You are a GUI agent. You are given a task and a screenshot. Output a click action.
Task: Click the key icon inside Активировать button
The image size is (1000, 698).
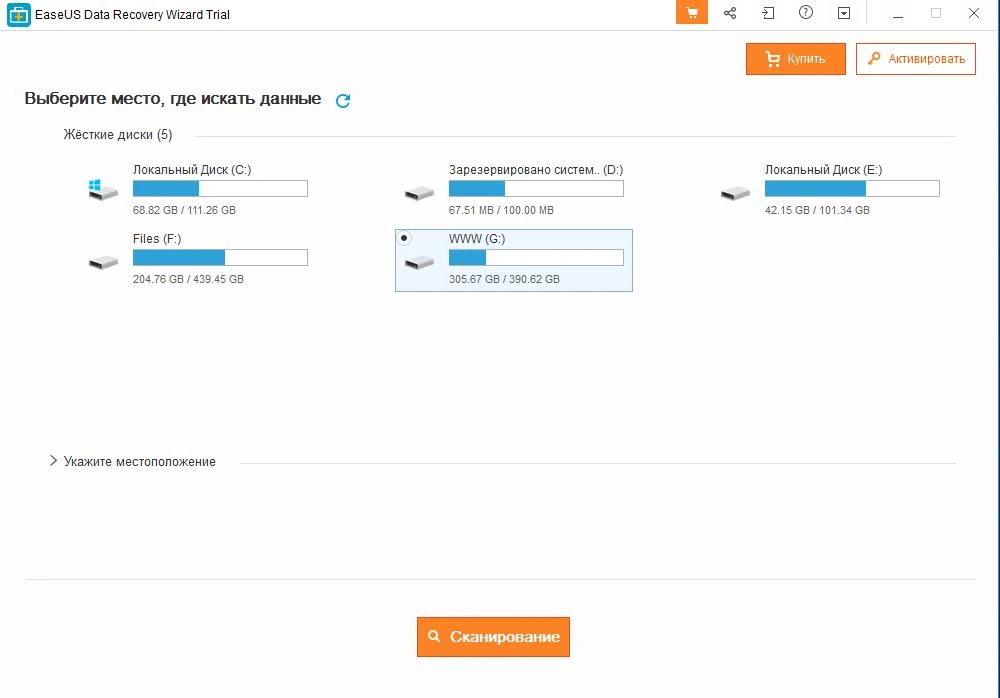pyautogui.click(x=874, y=58)
